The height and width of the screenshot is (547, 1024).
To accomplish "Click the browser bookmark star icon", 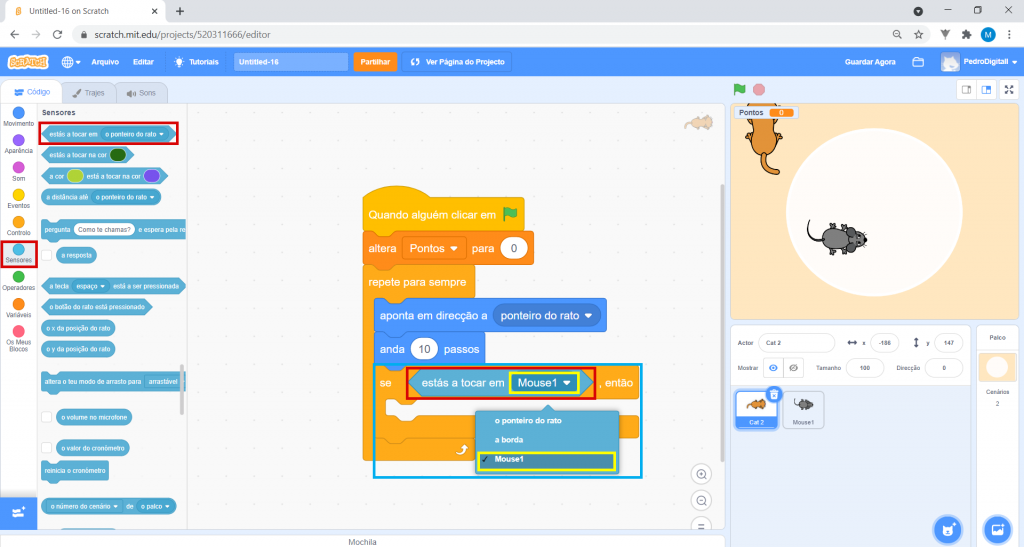I will 918,35.
